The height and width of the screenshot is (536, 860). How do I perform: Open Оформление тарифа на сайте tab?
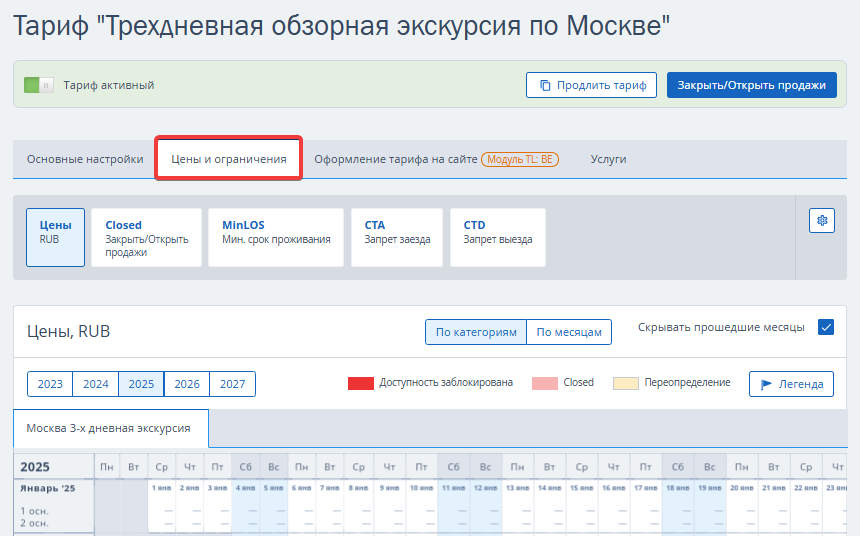pyautogui.click(x=437, y=159)
